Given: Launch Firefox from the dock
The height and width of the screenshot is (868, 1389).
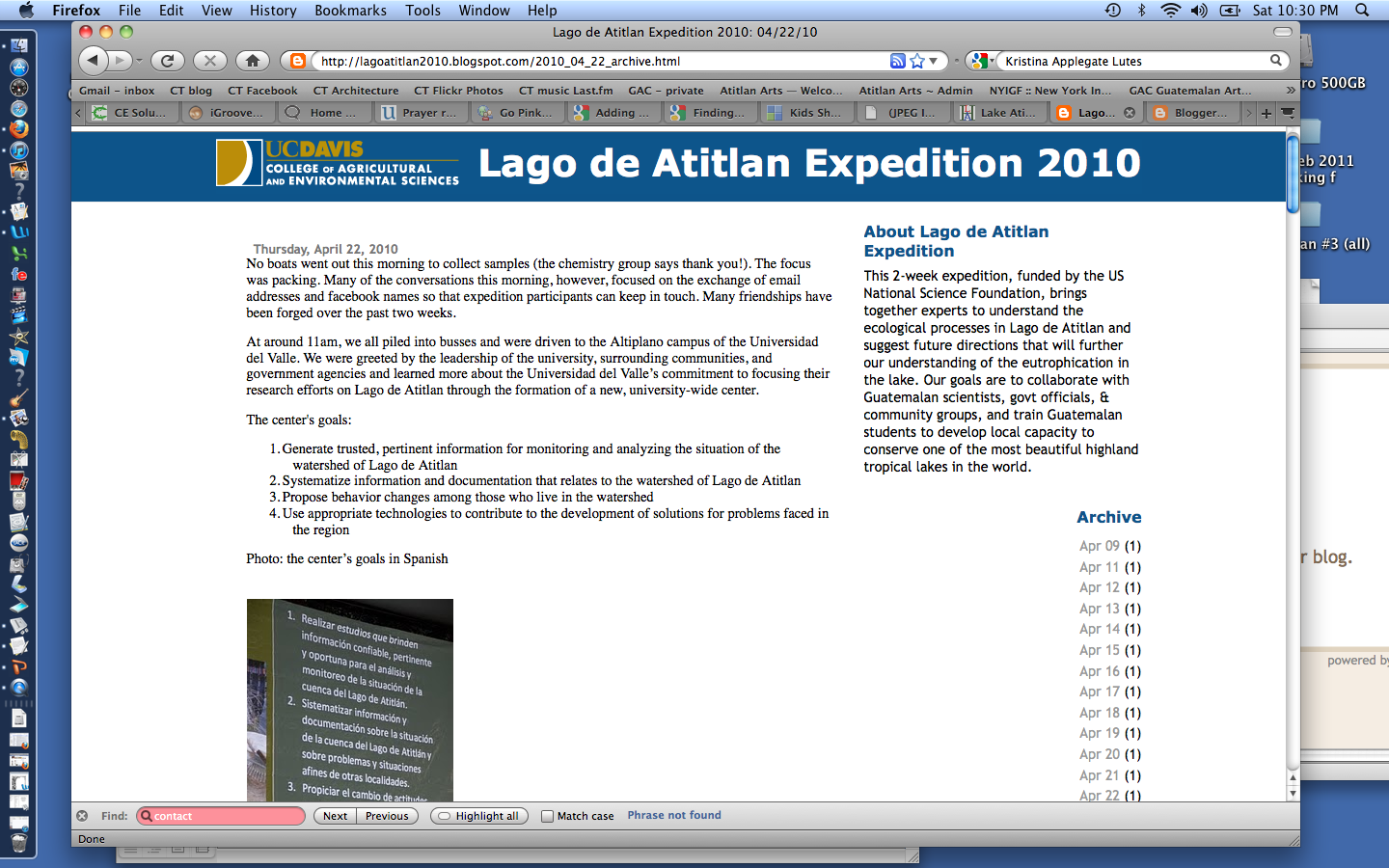Looking at the screenshot, I should [x=18, y=128].
